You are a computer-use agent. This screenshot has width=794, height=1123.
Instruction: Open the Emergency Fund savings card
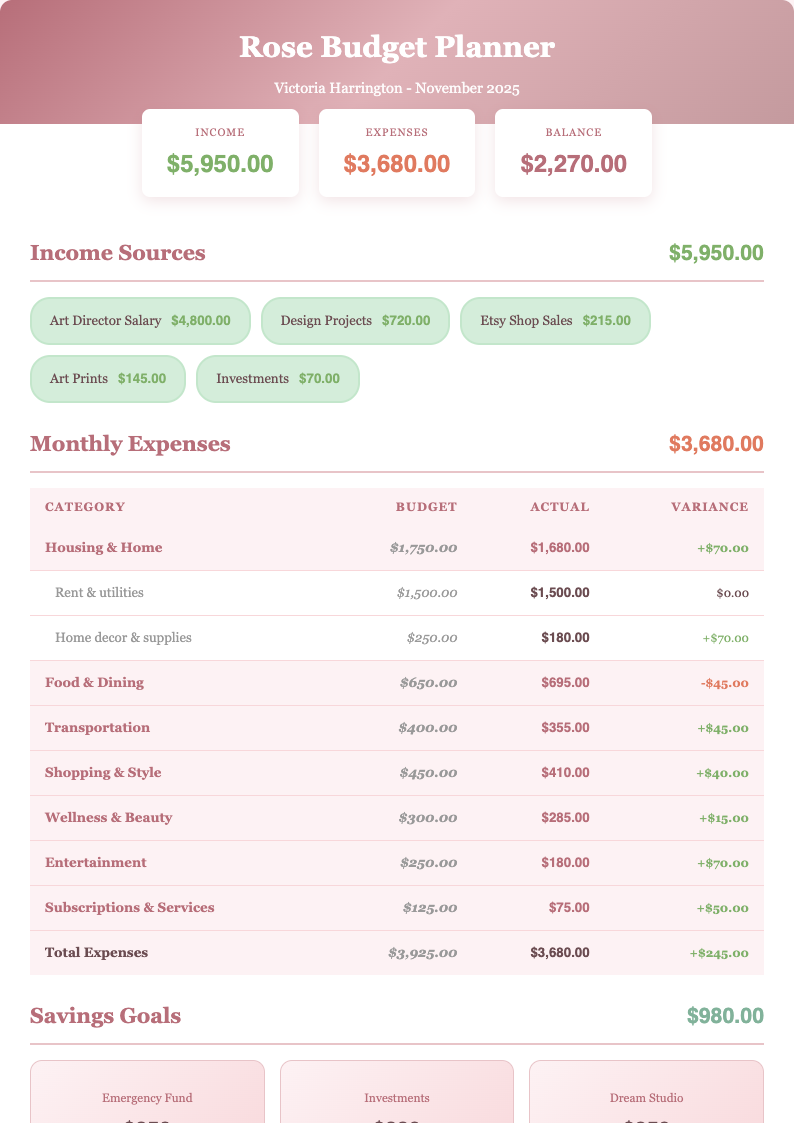click(x=147, y=1091)
